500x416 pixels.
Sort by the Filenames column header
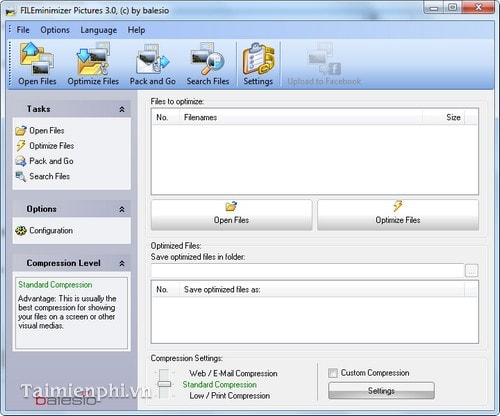[301, 117]
